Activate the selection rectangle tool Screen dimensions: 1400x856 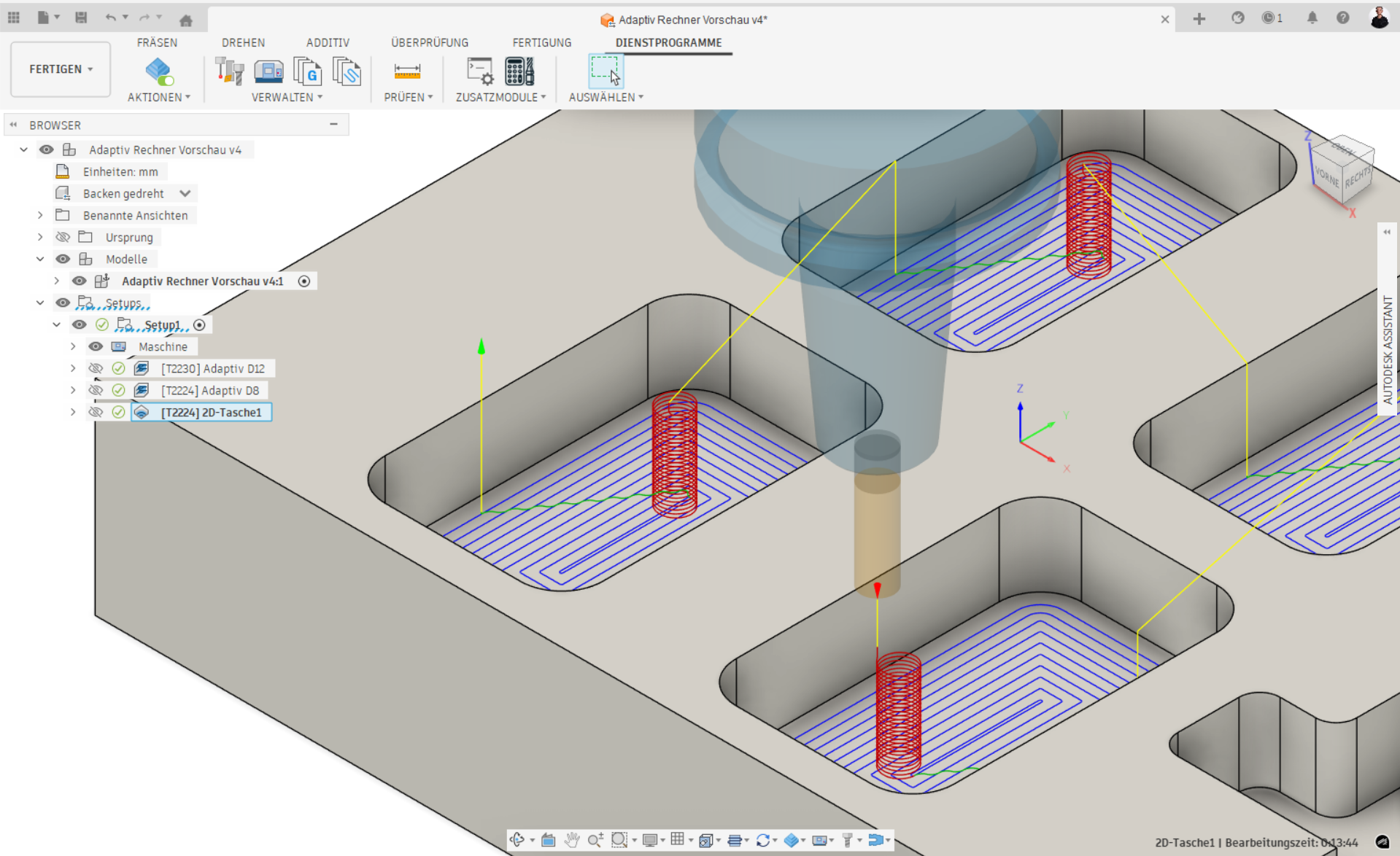point(606,71)
